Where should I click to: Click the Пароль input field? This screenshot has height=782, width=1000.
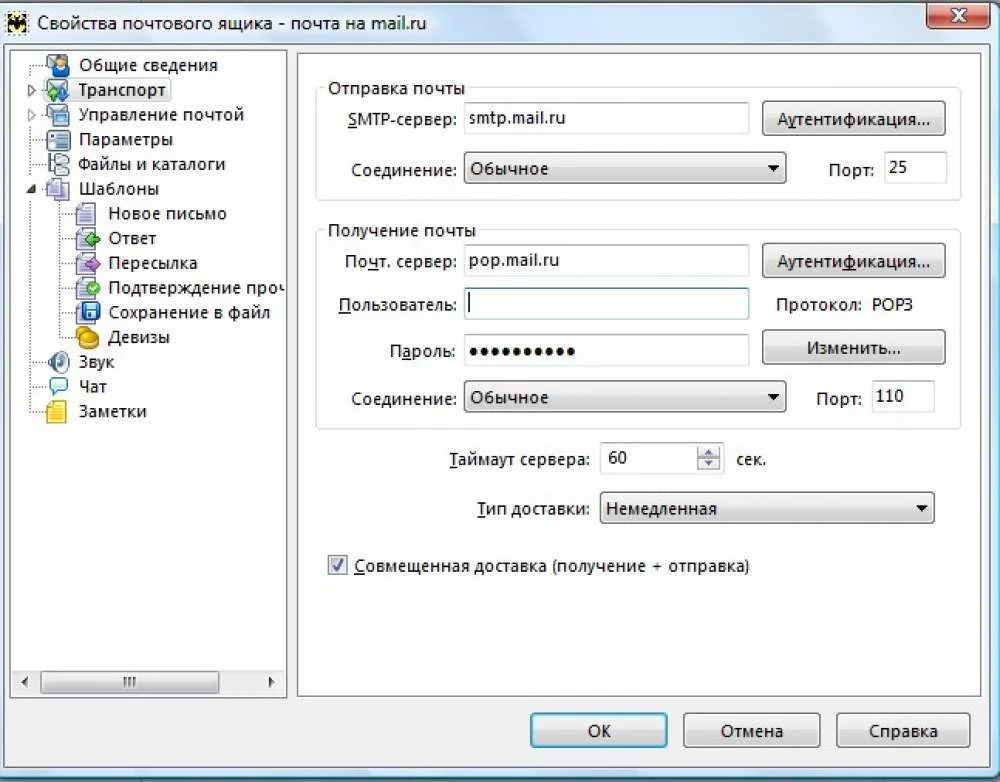point(606,350)
